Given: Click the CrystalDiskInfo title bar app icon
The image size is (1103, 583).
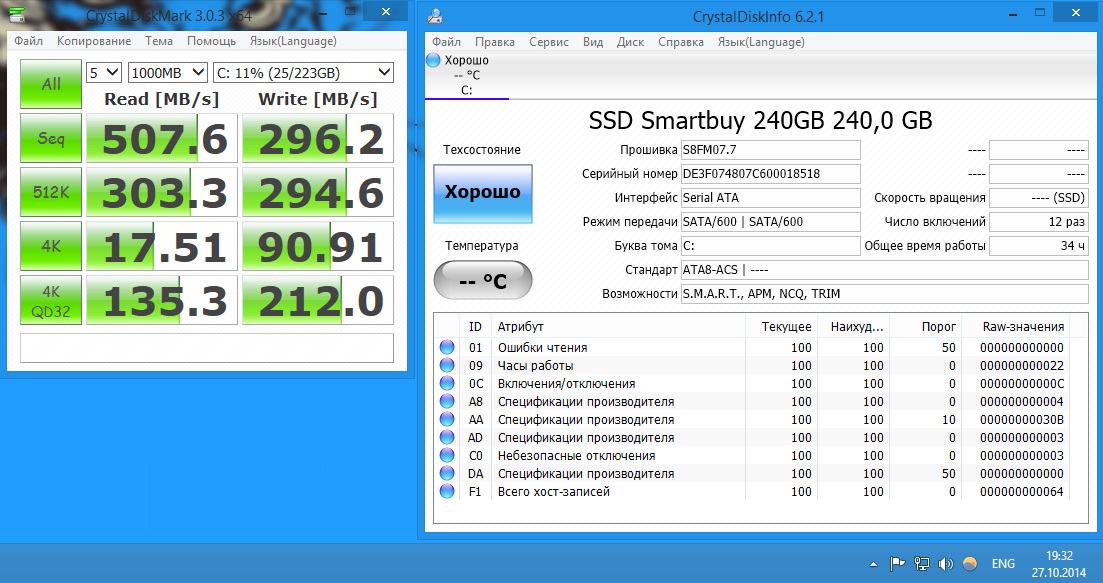Looking at the screenshot, I should (x=435, y=15).
